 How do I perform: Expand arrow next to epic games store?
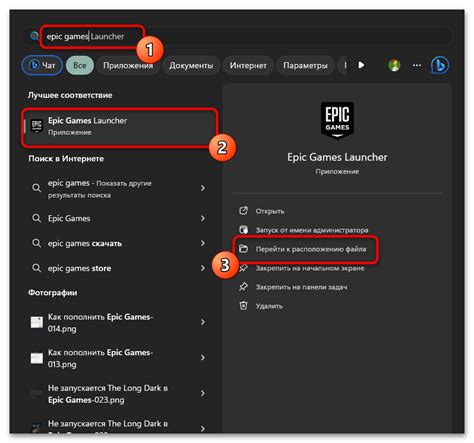[x=203, y=268]
